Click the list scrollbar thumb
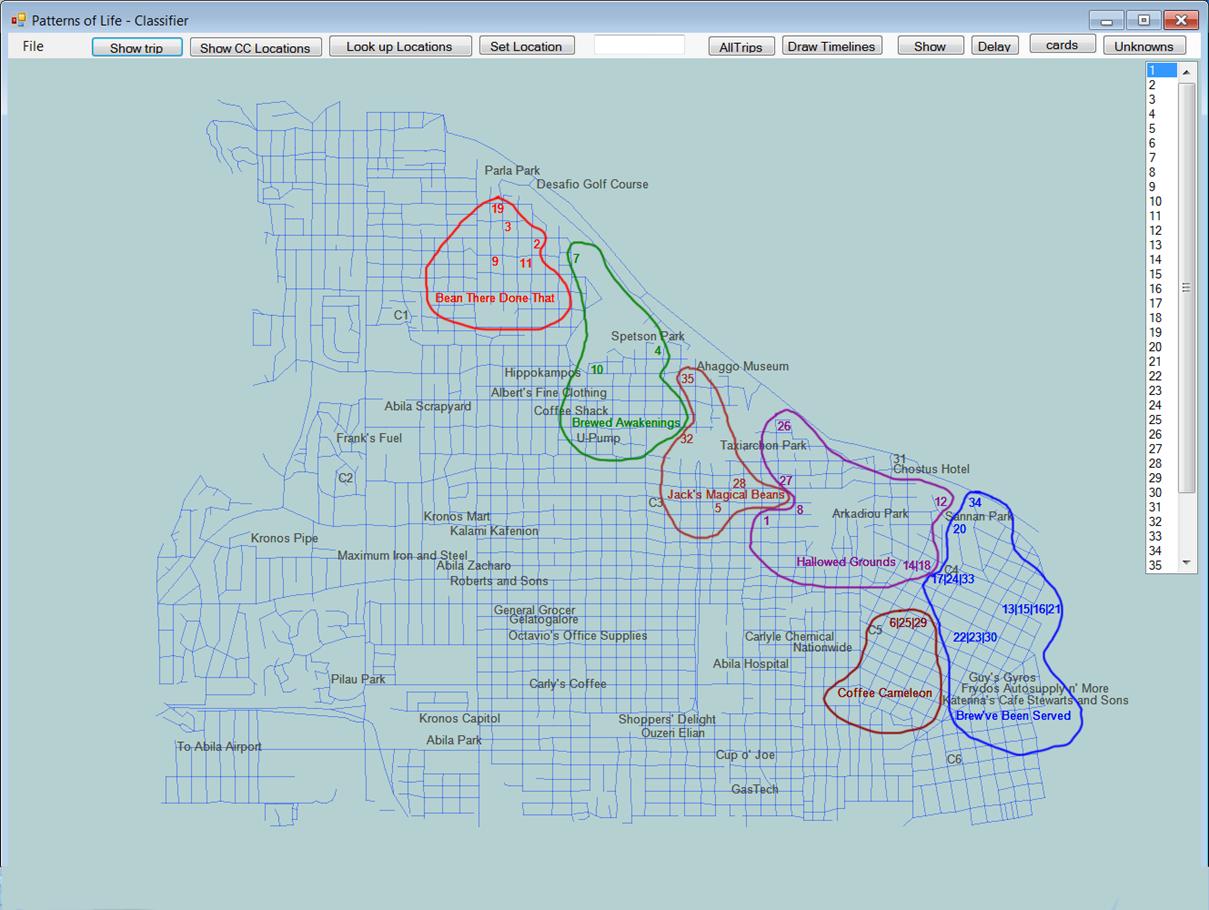Image resolution: width=1209 pixels, height=910 pixels. click(x=1187, y=287)
